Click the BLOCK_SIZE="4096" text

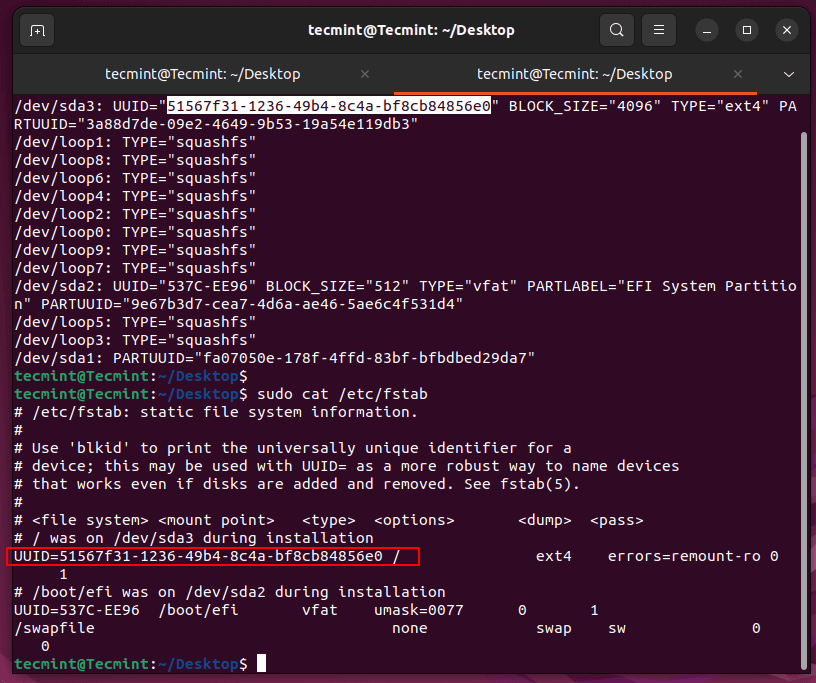click(584, 106)
